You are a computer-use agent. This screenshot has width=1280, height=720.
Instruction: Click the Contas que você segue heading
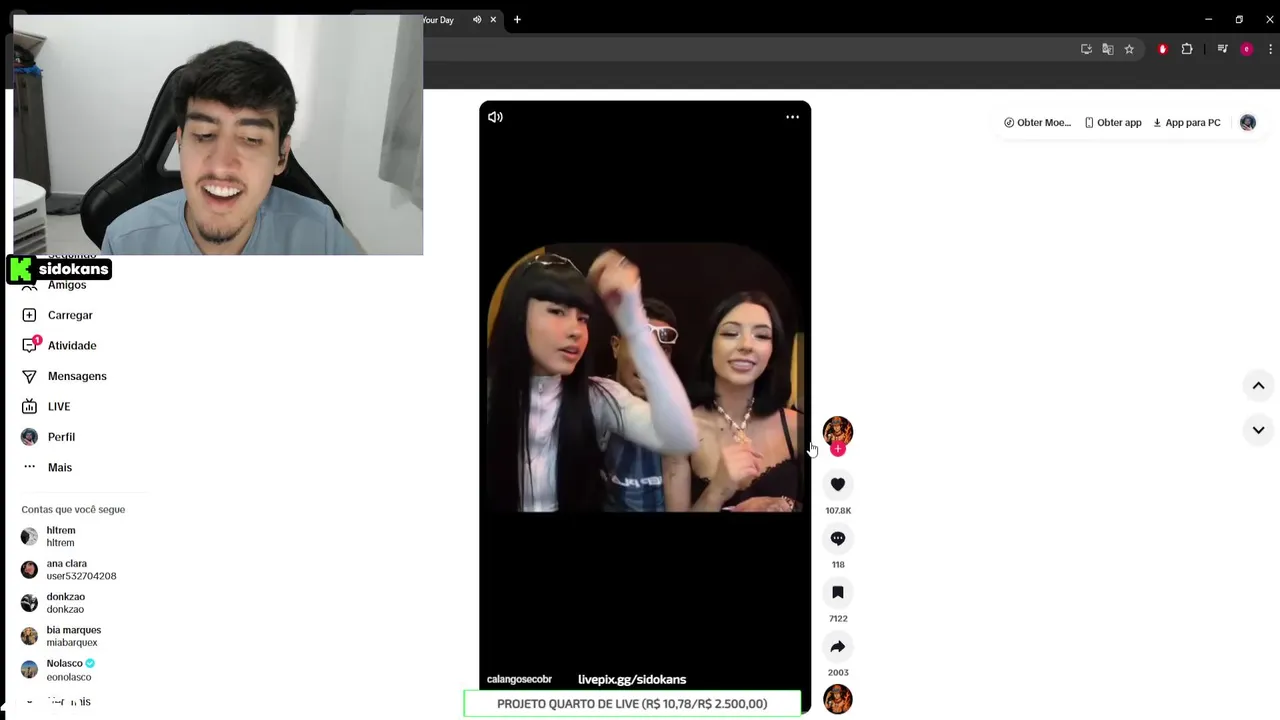click(x=73, y=510)
